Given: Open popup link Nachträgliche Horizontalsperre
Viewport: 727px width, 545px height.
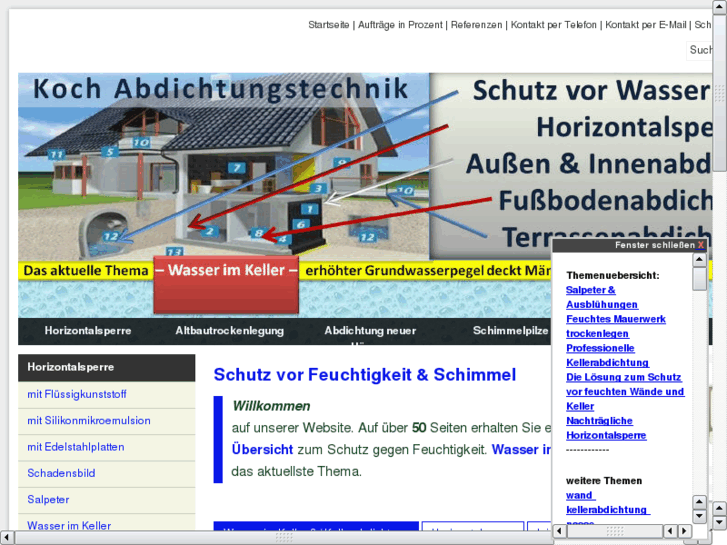Looking at the screenshot, I should 606,428.
